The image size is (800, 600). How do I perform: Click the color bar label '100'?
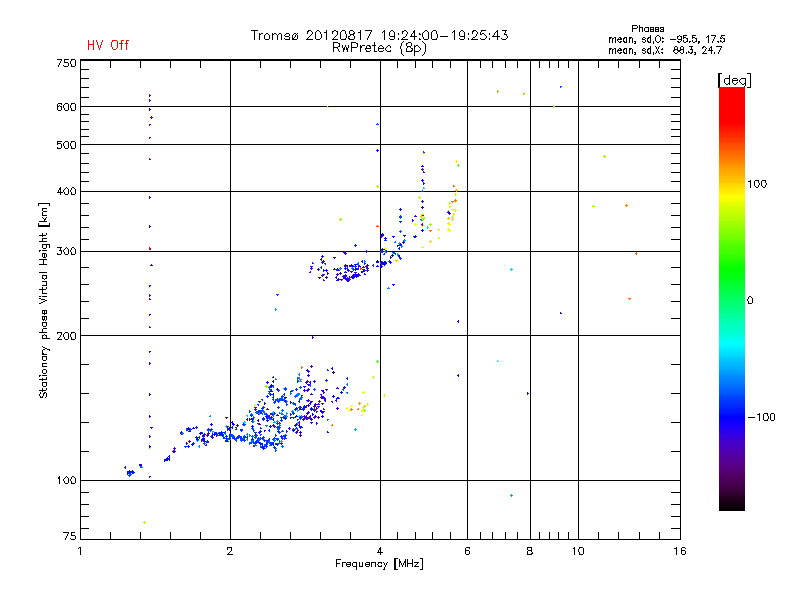pyautogui.click(x=757, y=184)
